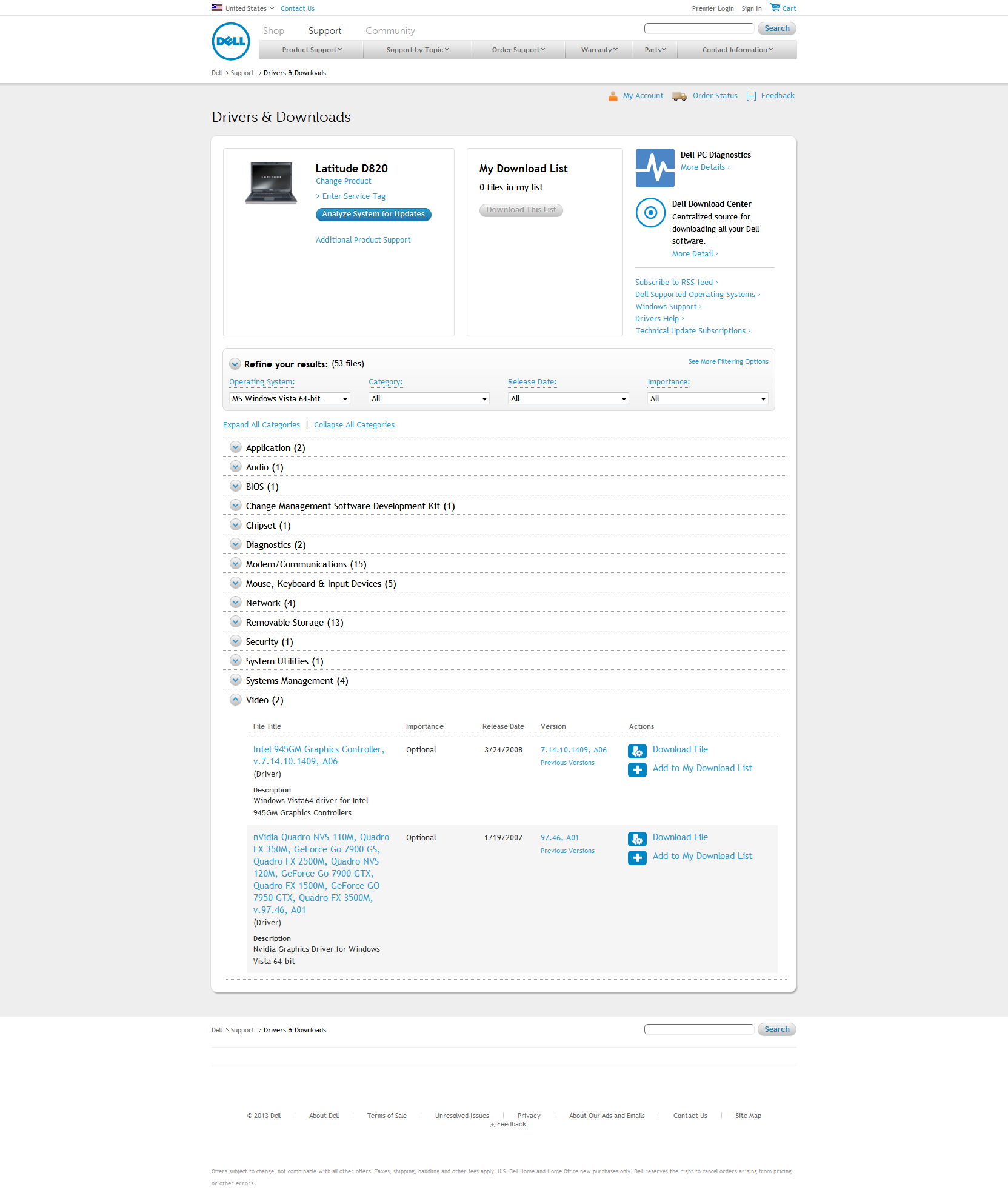Click the Change Product link
The height and width of the screenshot is (1201, 1008).
tap(344, 181)
